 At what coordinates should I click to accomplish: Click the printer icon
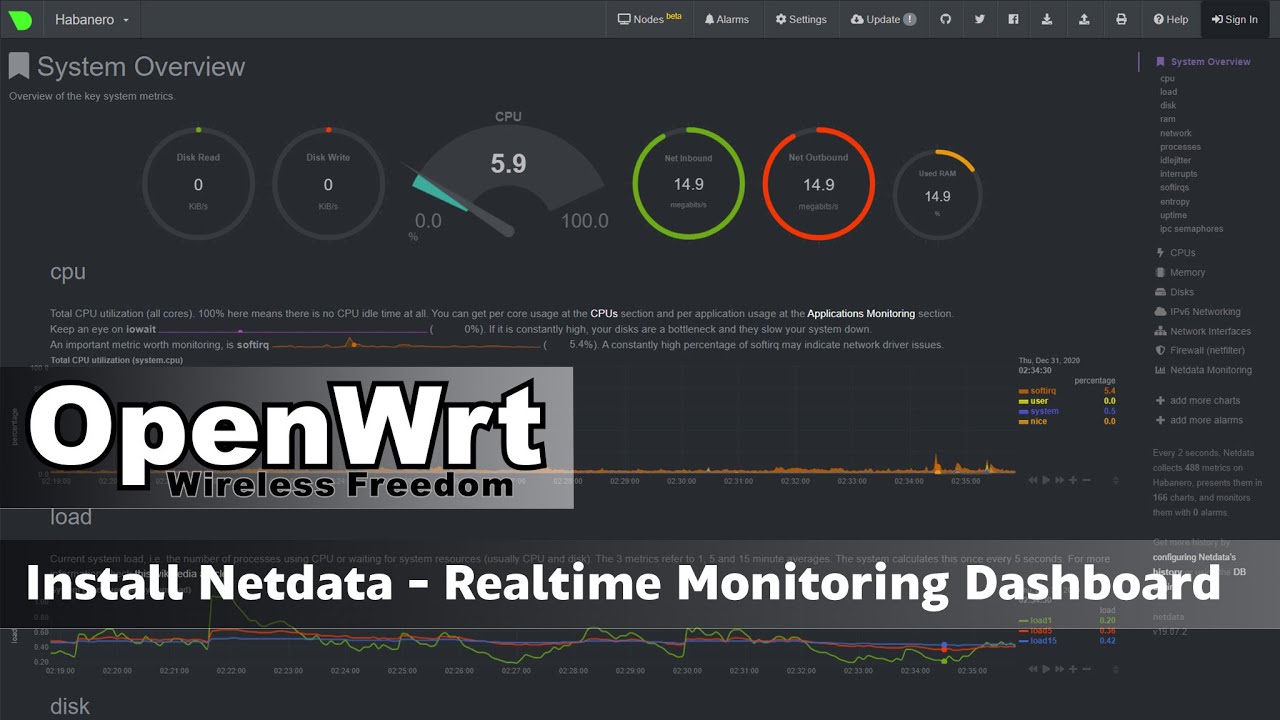1121,19
